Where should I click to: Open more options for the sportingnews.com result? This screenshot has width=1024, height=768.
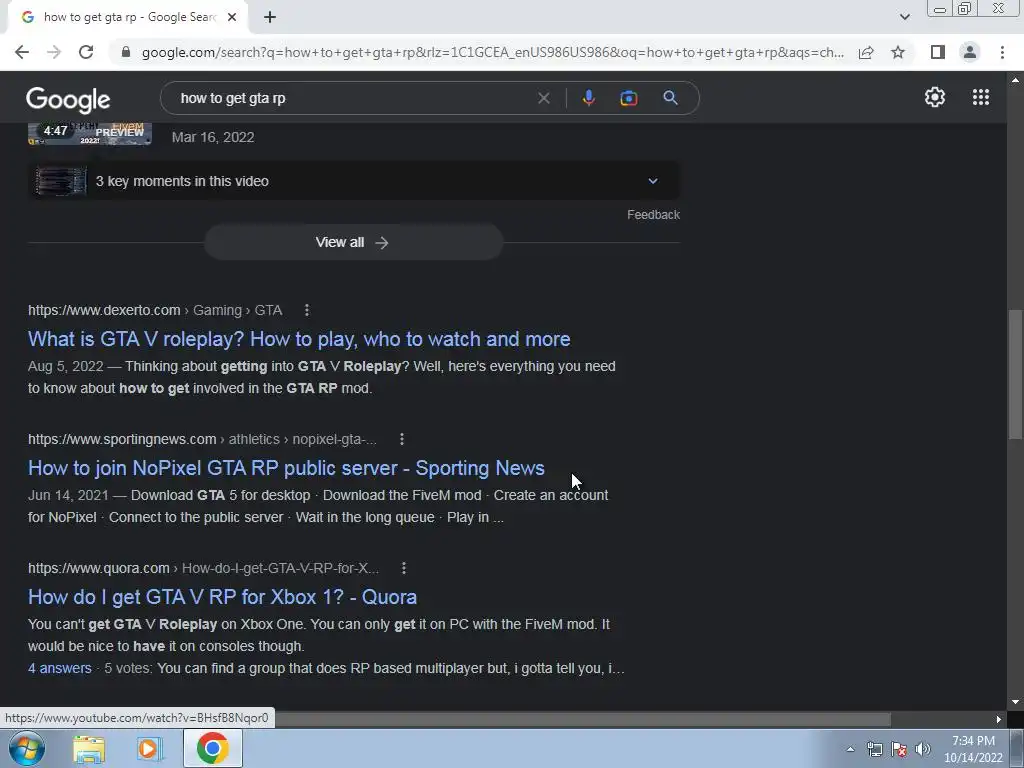402,440
